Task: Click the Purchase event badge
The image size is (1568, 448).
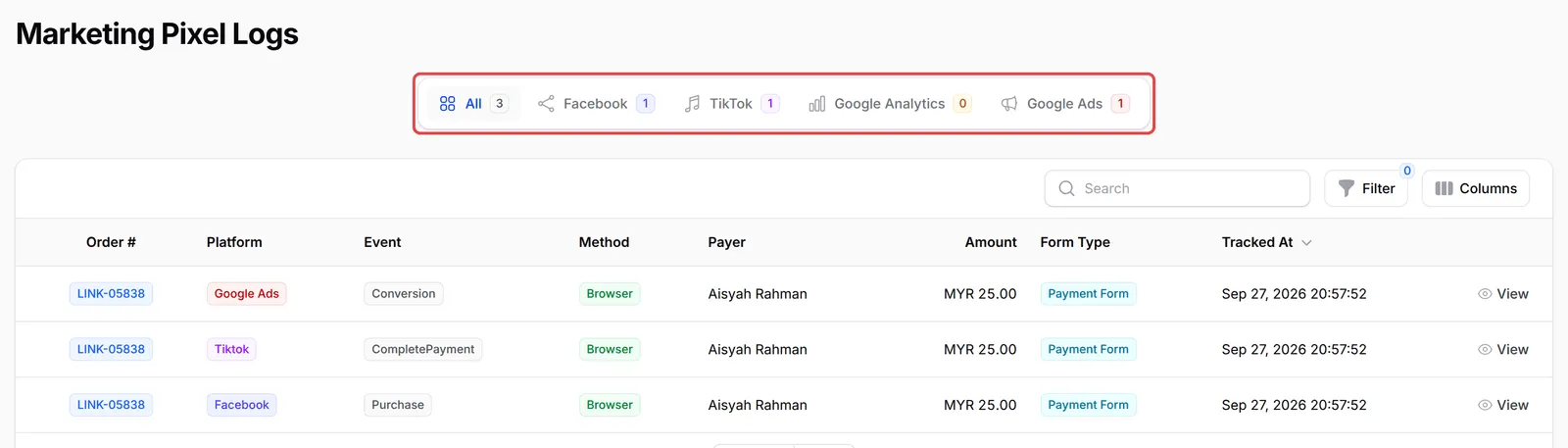Action: tap(398, 405)
